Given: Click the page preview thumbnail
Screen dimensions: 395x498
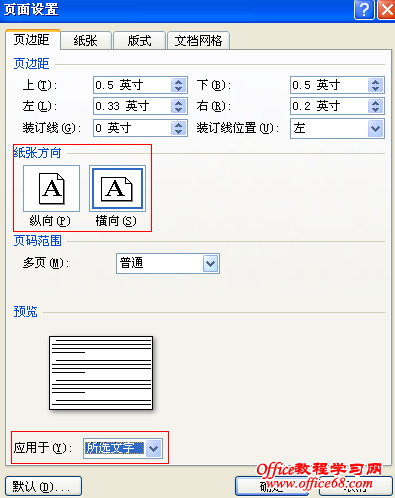Looking at the screenshot, I should tap(101, 373).
